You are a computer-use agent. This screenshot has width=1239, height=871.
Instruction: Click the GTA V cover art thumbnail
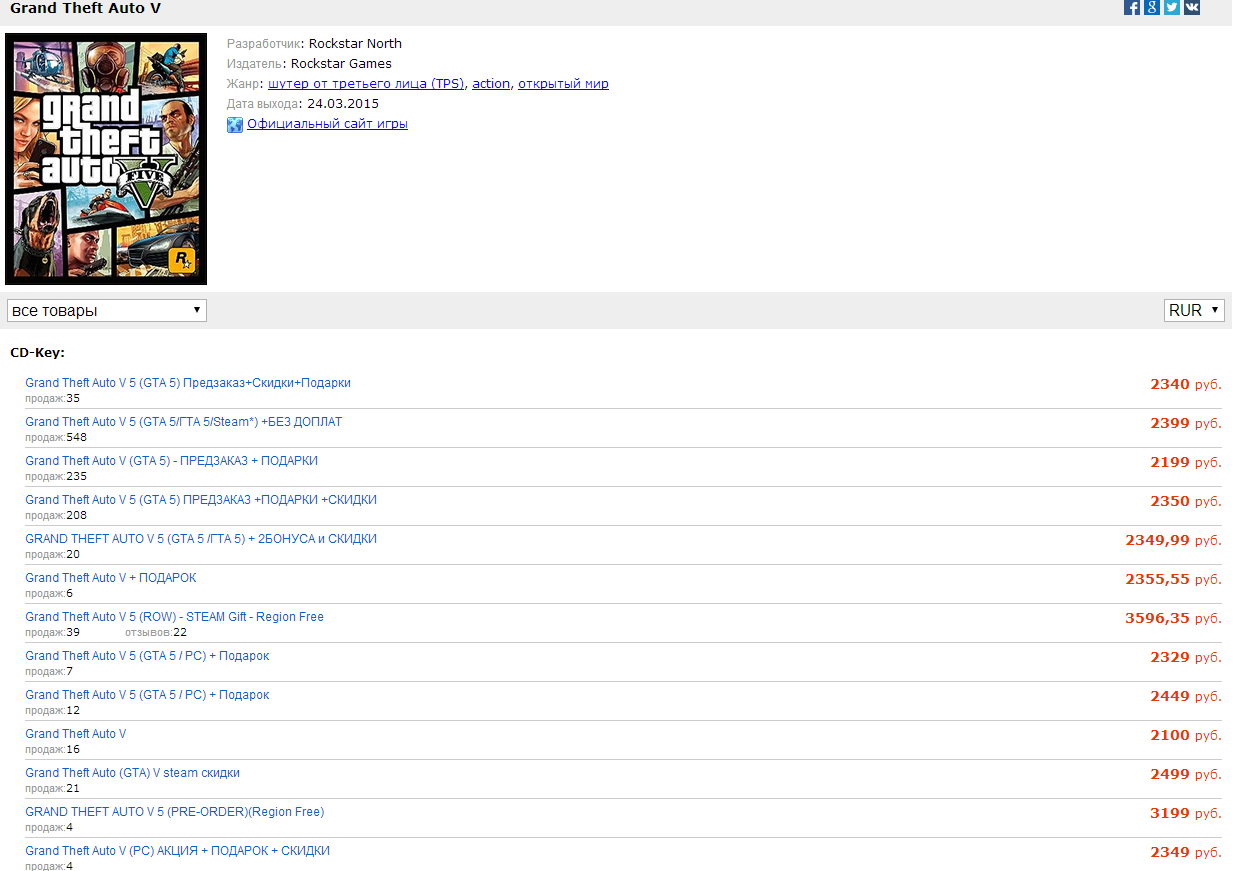coord(106,159)
